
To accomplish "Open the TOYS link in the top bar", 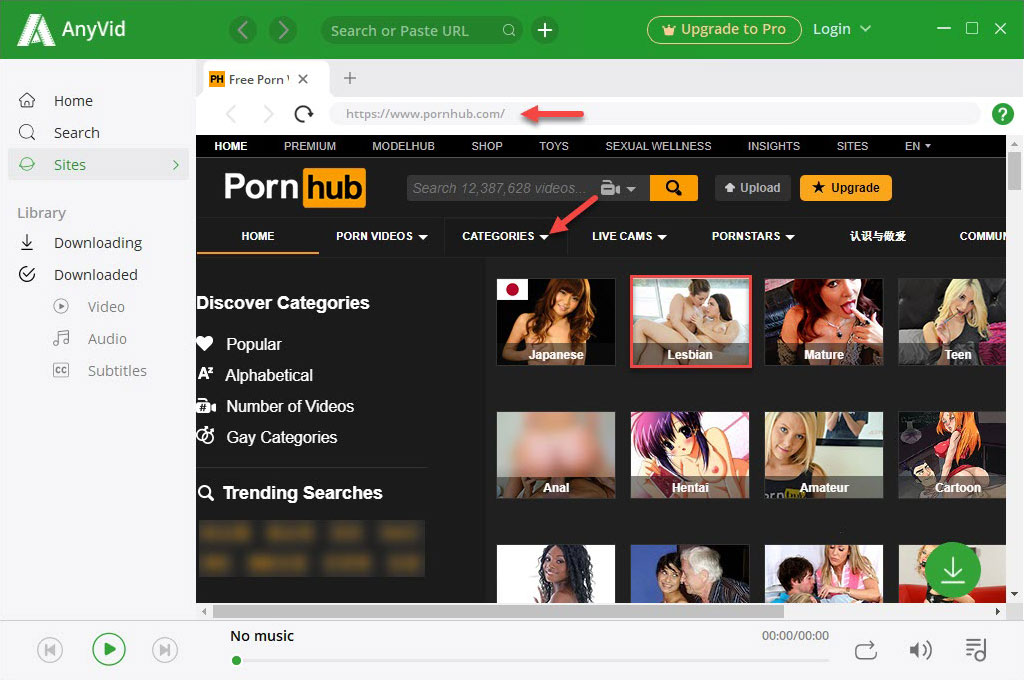I will point(554,146).
